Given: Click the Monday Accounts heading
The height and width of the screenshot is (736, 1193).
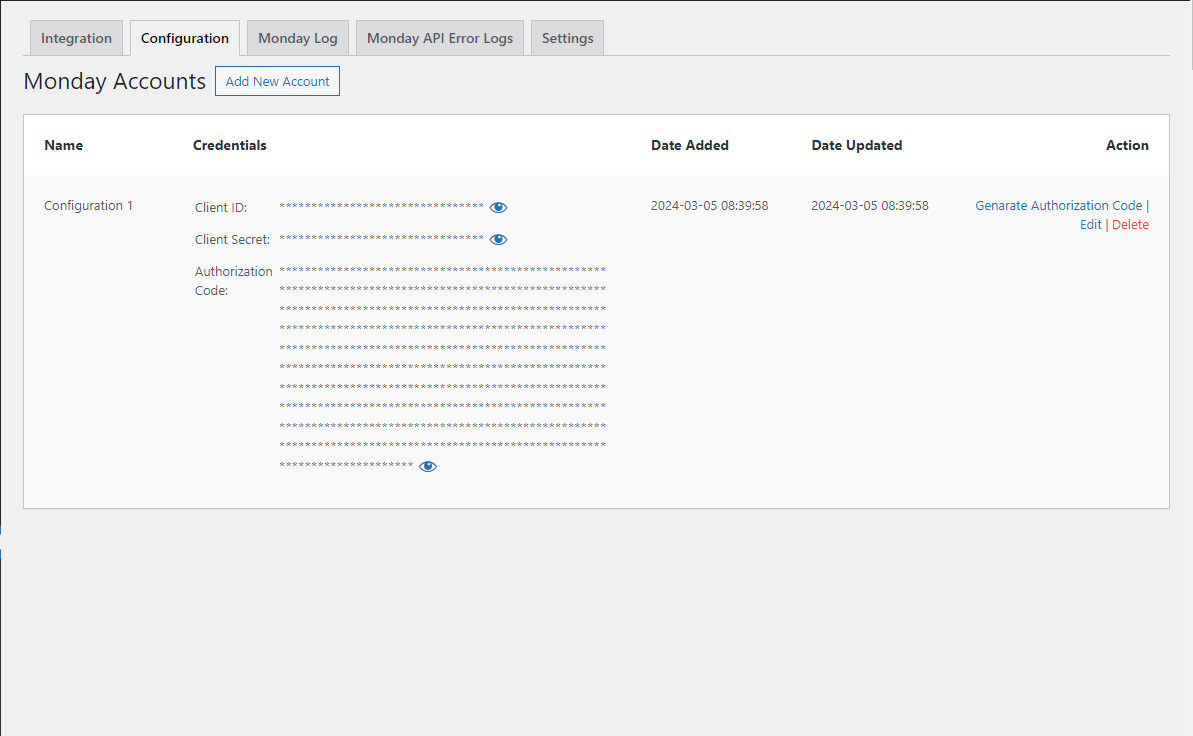Looking at the screenshot, I should 115,81.
